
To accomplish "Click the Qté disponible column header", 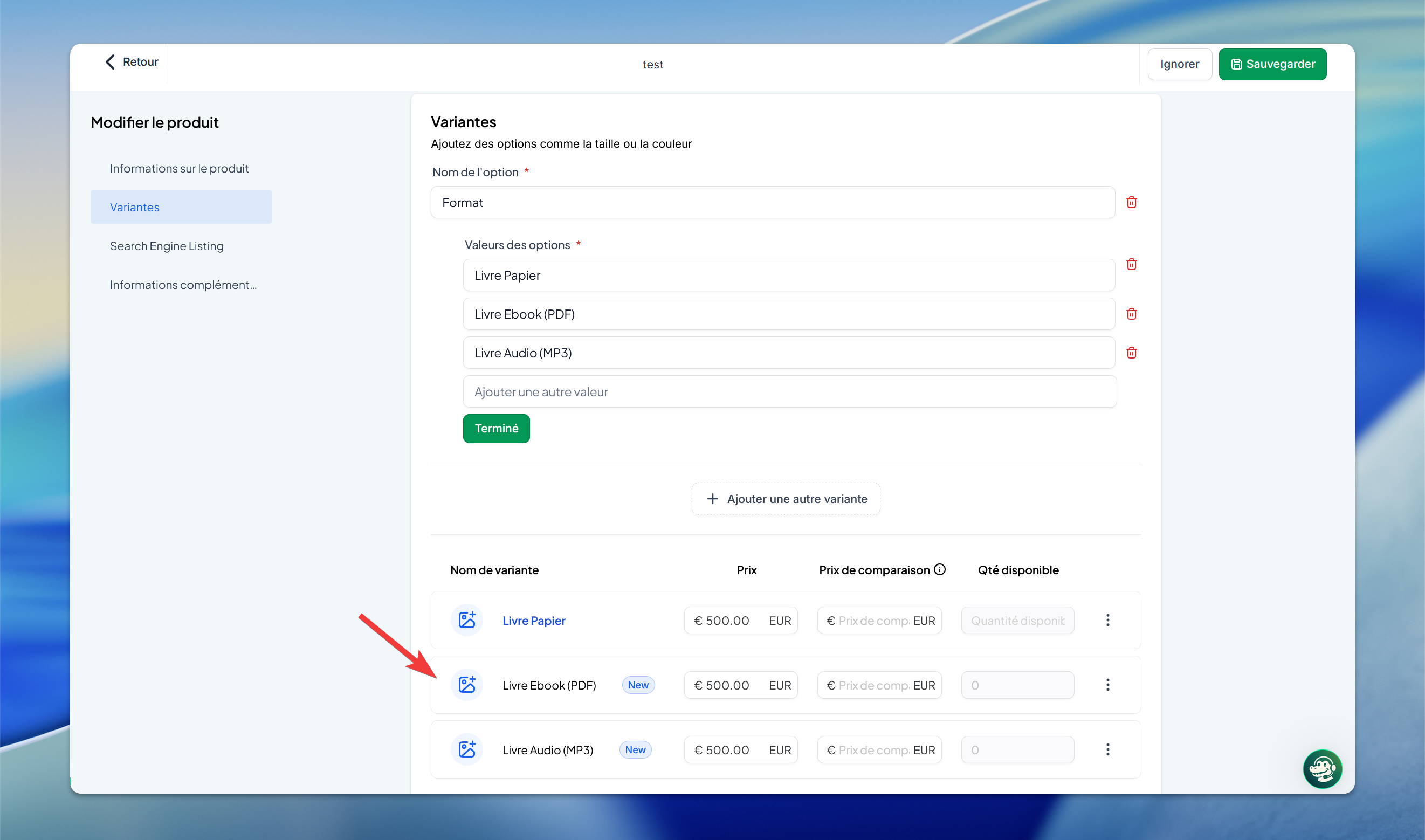I will [1018, 570].
